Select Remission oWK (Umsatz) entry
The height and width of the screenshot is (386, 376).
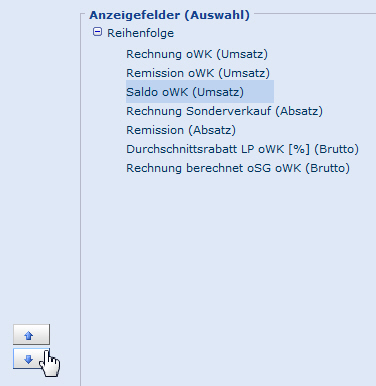click(198, 73)
